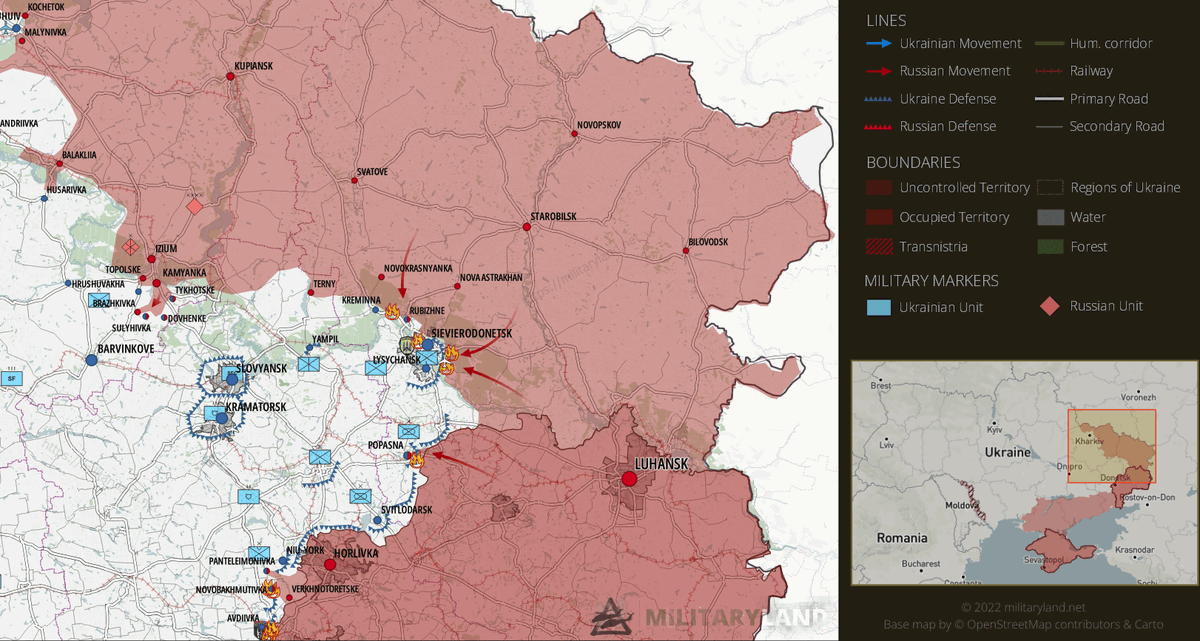Click the red city dot at Horlivka
The width and height of the screenshot is (1200, 641).
coord(330,564)
